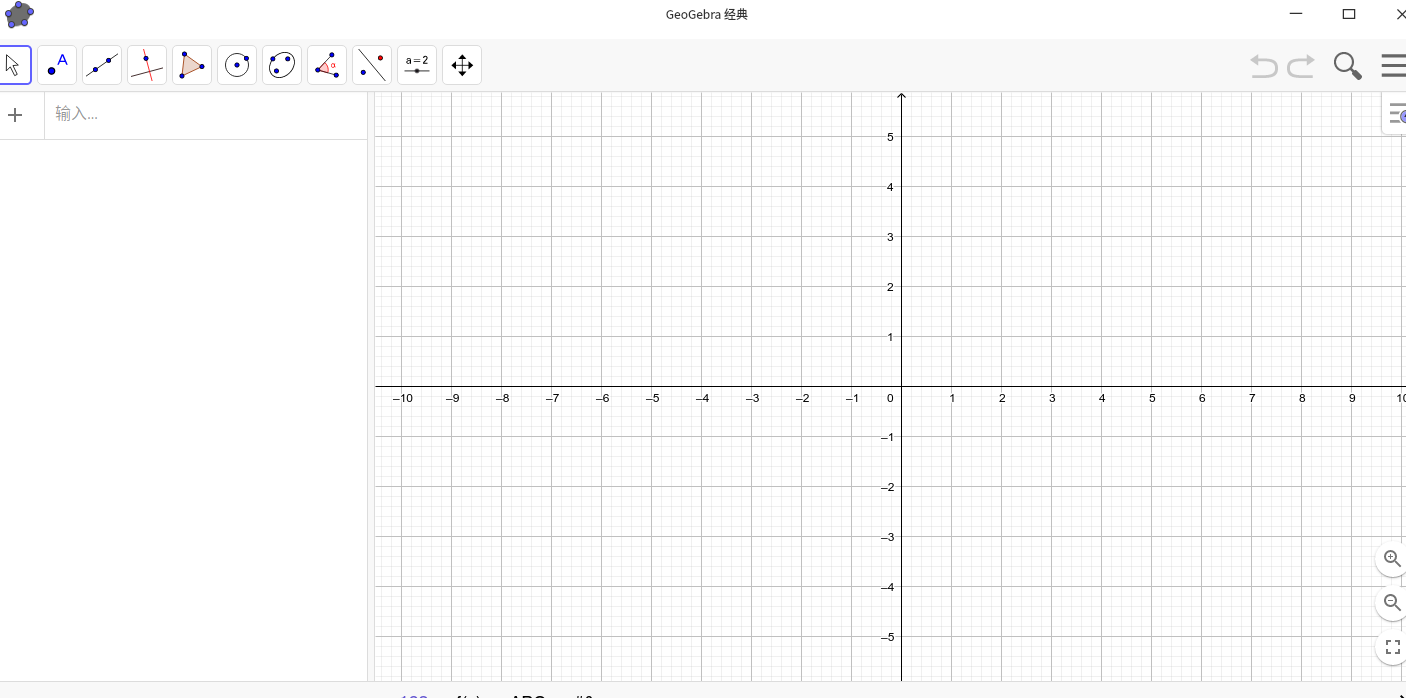Open the hamburger main menu
The width and height of the screenshot is (1406, 698).
tap(1394, 66)
